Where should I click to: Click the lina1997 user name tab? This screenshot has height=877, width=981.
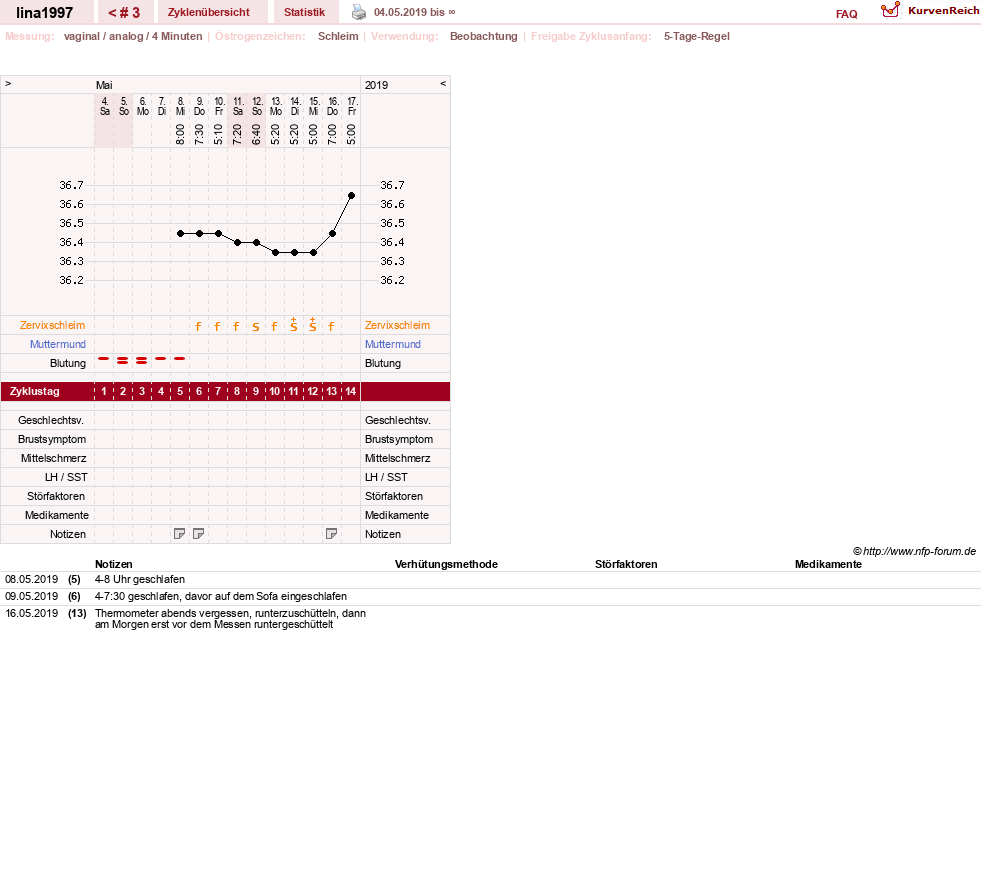coord(44,13)
